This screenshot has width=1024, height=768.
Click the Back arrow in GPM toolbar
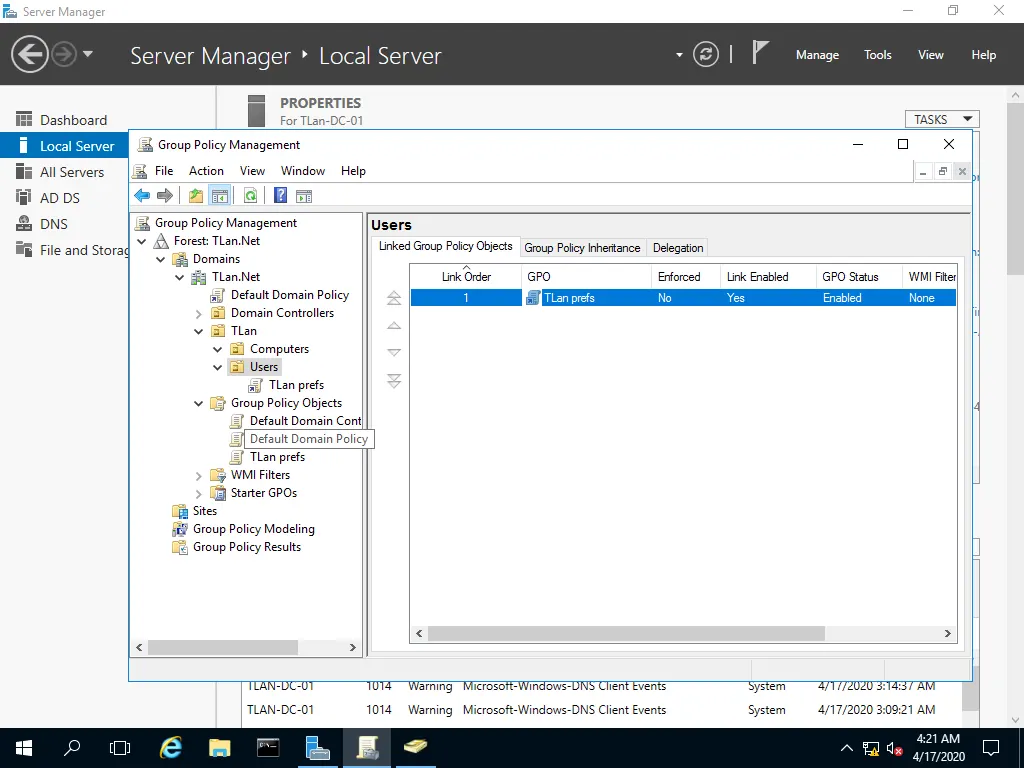[142, 195]
